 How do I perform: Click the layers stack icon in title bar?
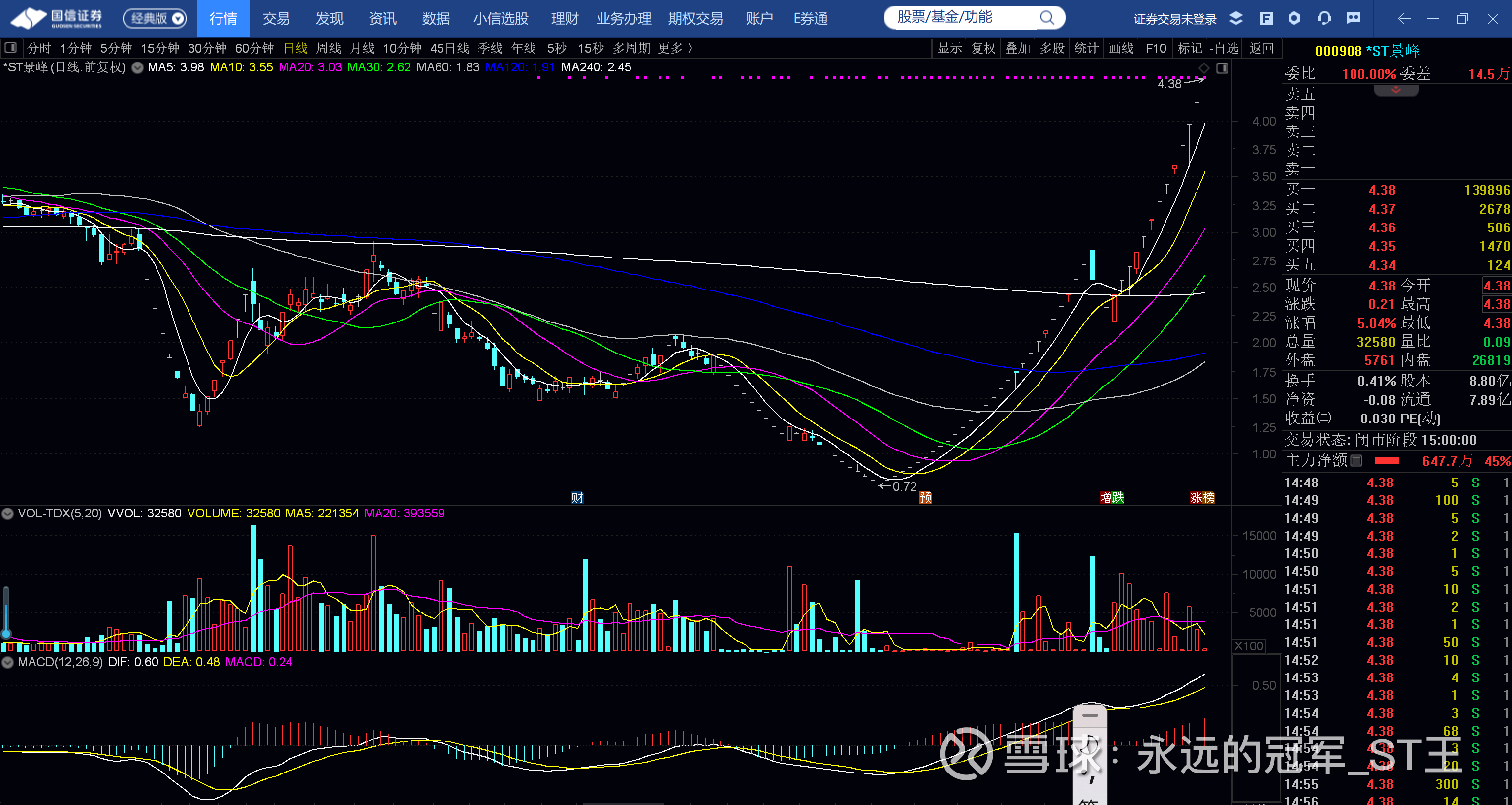point(1236,18)
